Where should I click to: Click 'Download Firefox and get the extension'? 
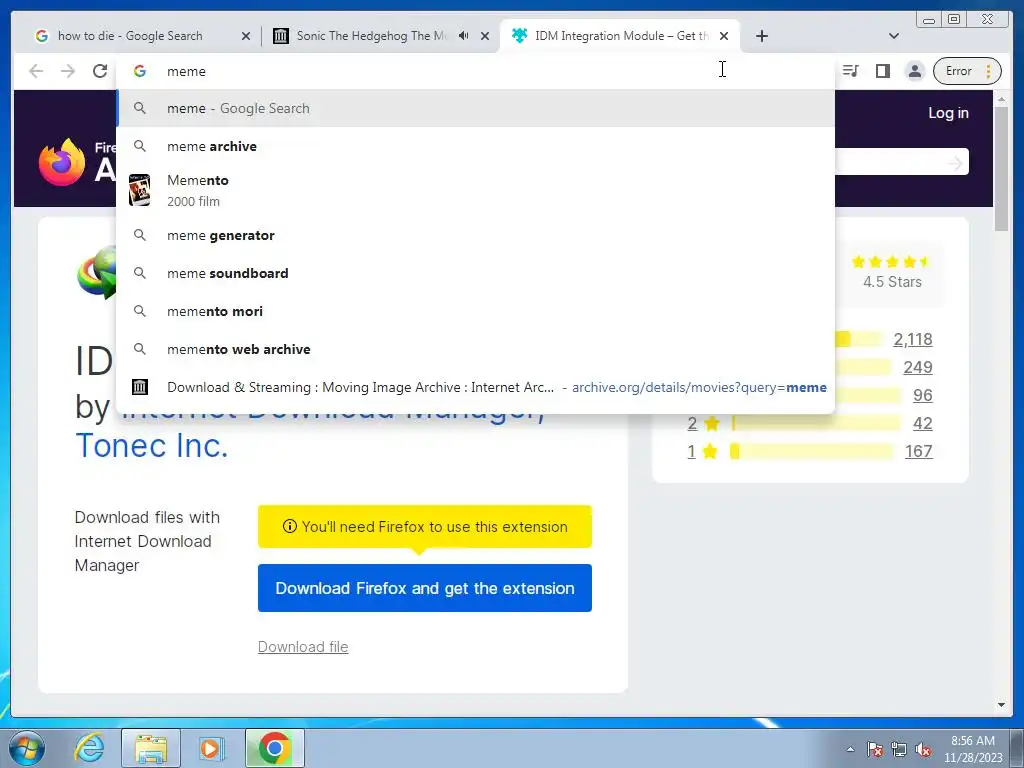coord(424,588)
